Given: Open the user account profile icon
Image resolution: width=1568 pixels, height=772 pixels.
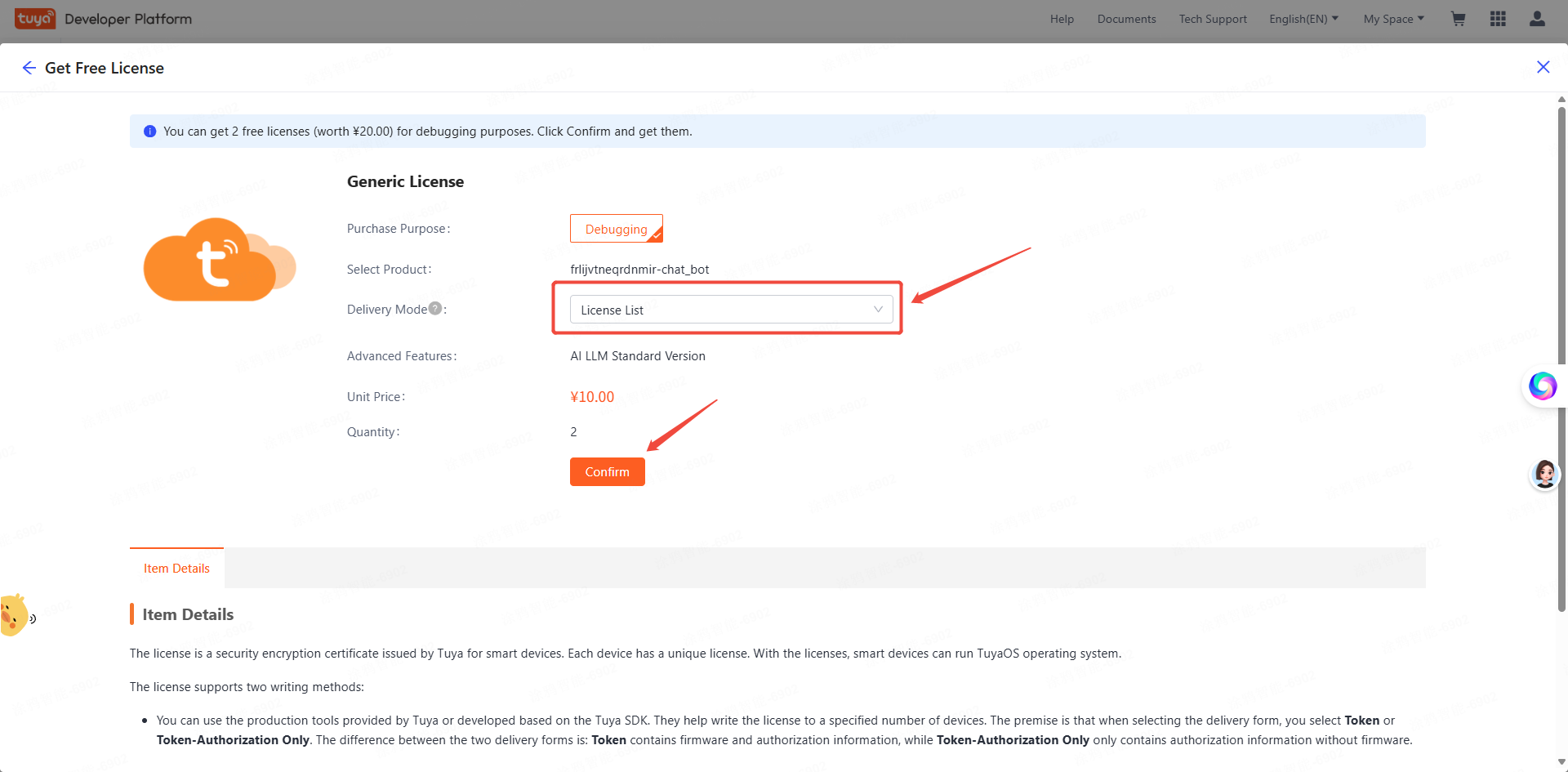Looking at the screenshot, I should click(1537, 19).
